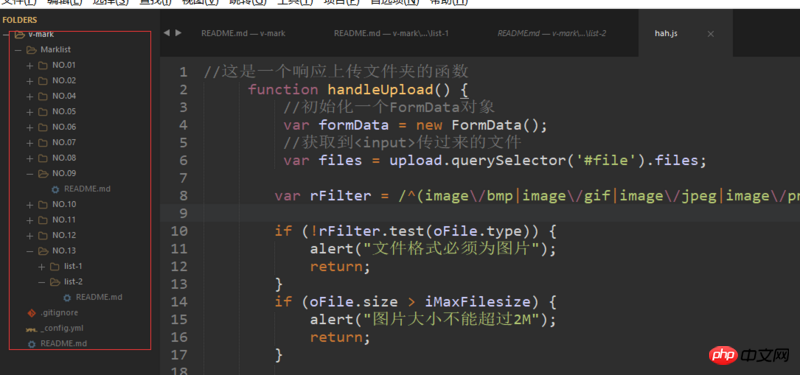Viewport: 800px width, 375px height.
Task: Collapse the NO.13 folder
Action: 30,251
